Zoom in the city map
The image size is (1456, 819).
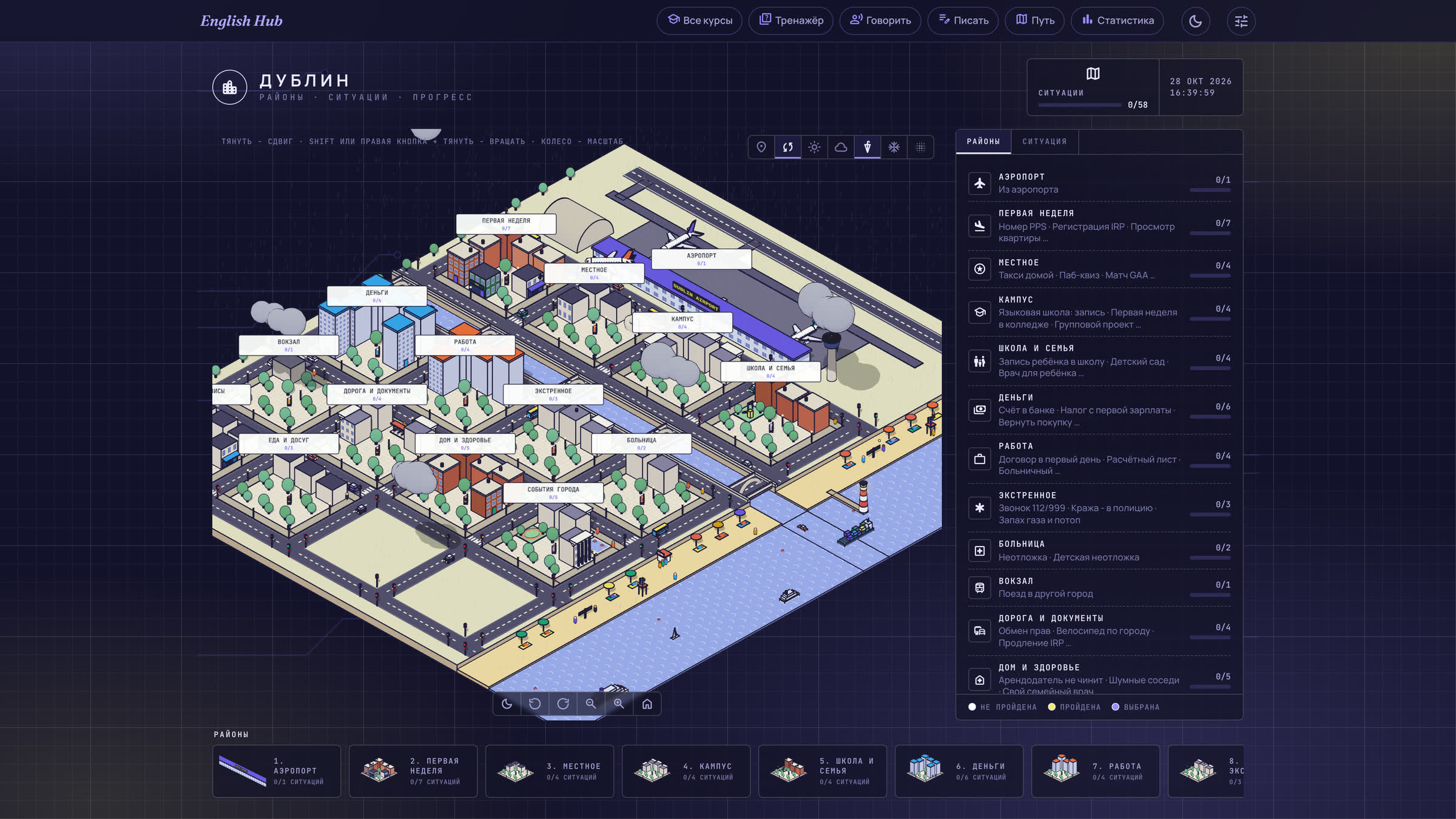tap(619, 704)
